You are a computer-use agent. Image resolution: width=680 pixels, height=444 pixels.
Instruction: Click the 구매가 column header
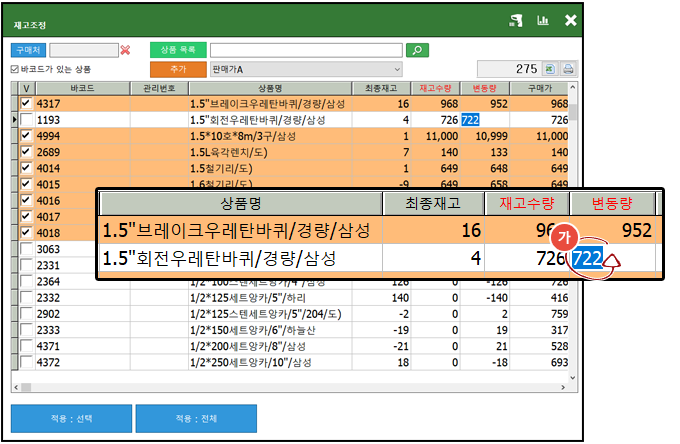(x=539, y=88)
